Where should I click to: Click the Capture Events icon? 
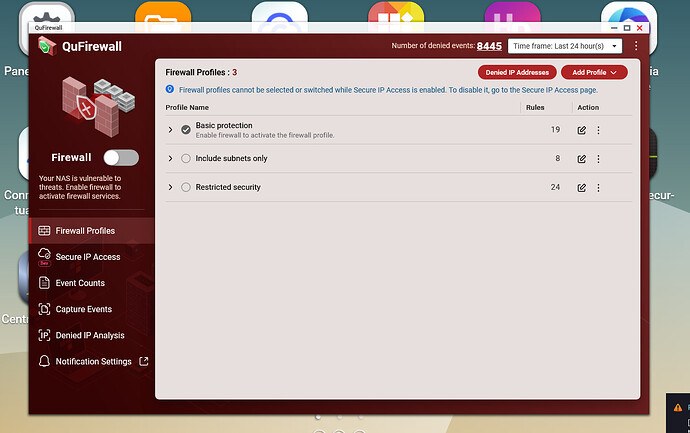coord(44,309)
